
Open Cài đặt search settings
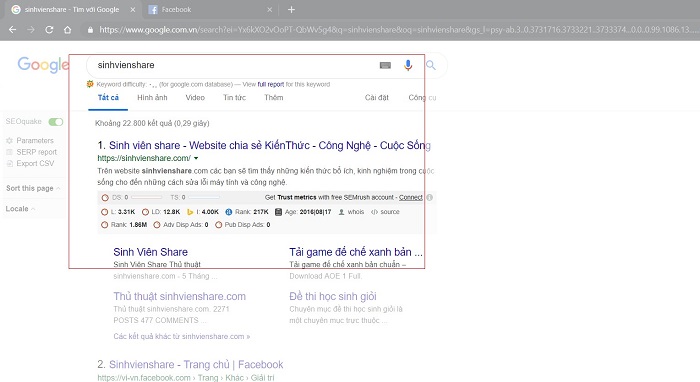click(x=377, y=98)
